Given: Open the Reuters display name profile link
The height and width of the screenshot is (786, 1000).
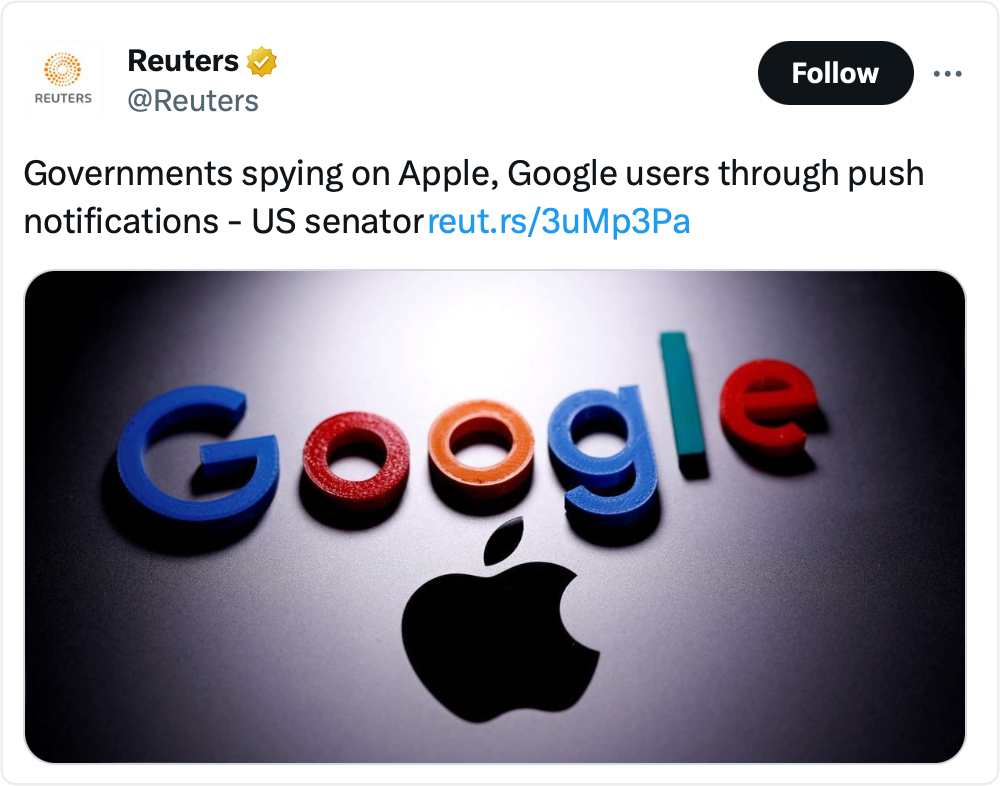Looking at the screenshot, I should tap(183, 62).
